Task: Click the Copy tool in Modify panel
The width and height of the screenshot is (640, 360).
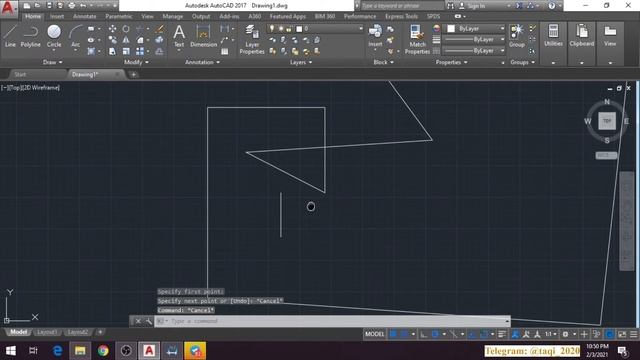Action: (112, 40)
